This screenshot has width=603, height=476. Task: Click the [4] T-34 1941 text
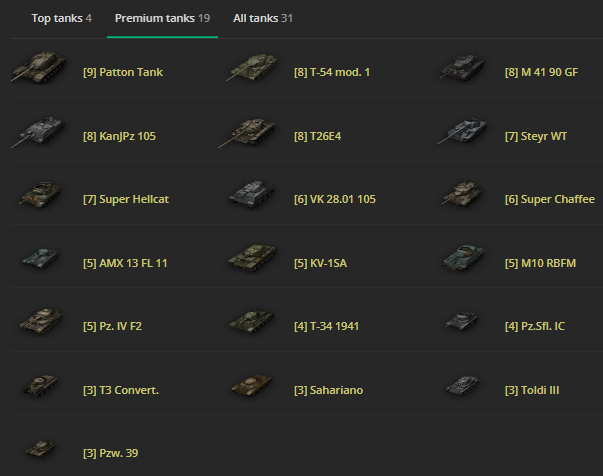pos(326,326)
